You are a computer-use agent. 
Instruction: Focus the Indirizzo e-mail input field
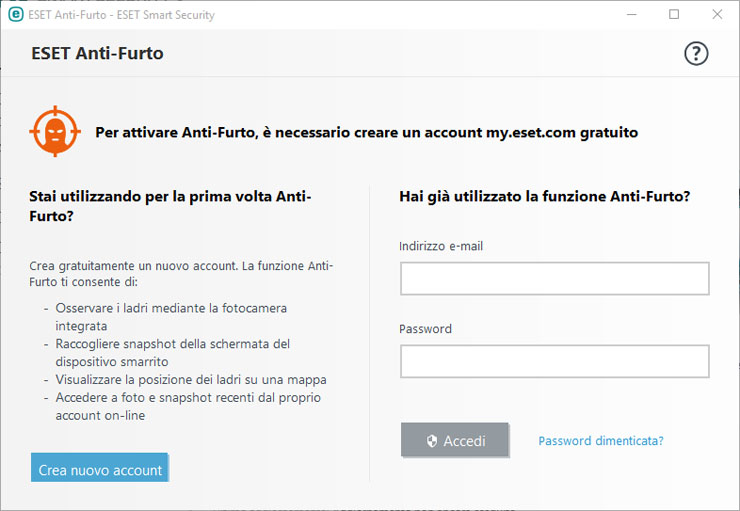click(554, 279)
